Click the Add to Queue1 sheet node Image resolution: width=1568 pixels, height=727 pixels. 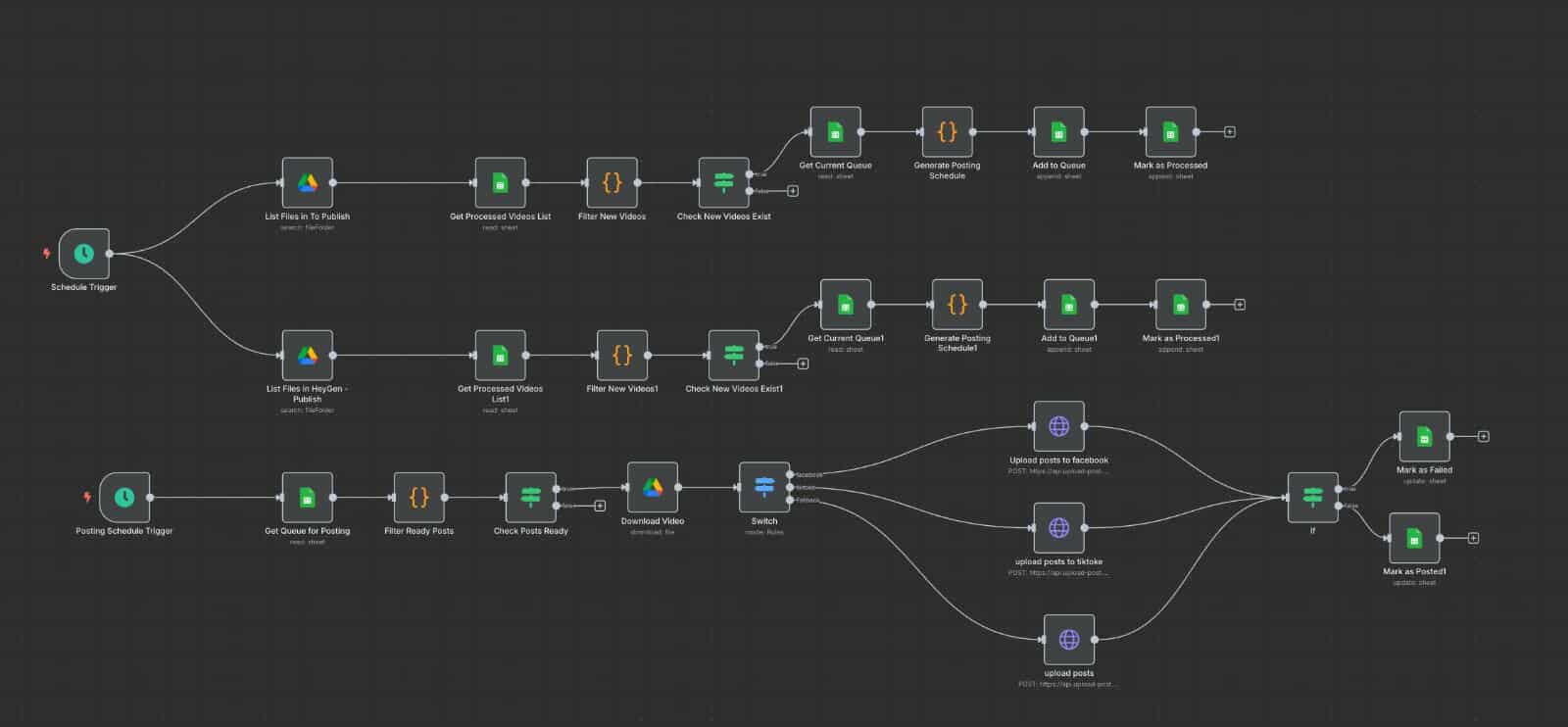tap(1068, 305)
